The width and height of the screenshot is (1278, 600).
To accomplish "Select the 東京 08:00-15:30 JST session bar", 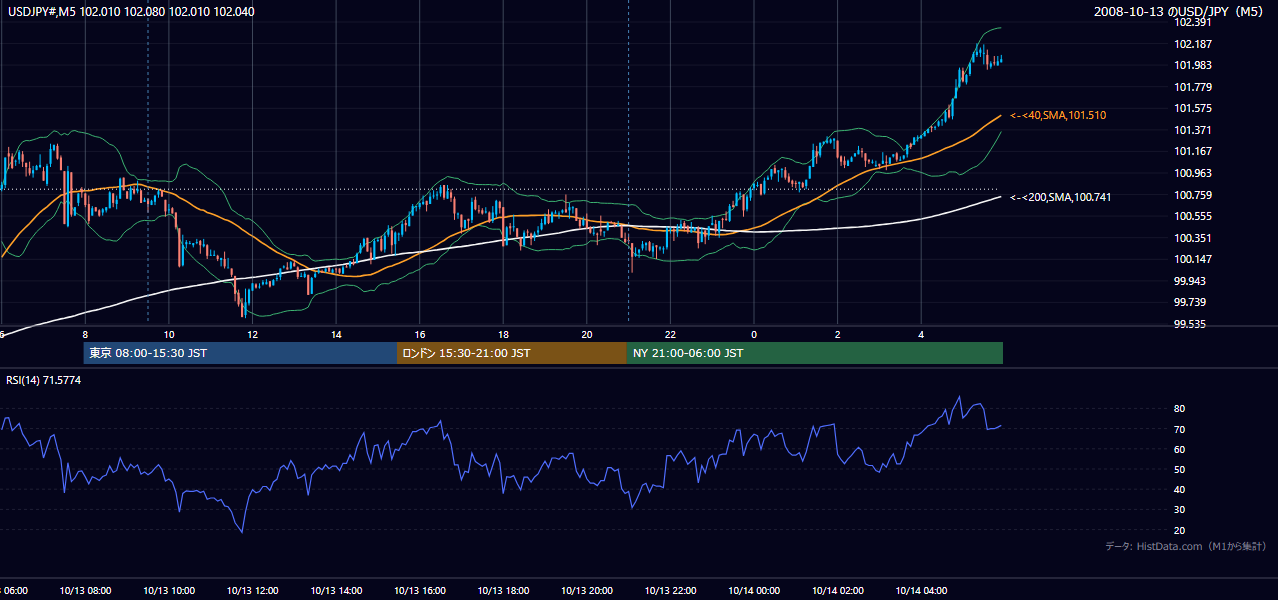I will point(240,353).
